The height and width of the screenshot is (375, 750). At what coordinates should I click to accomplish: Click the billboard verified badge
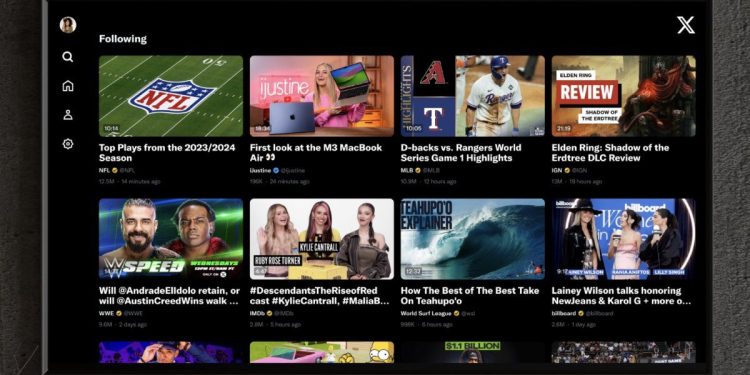point(581,313)
